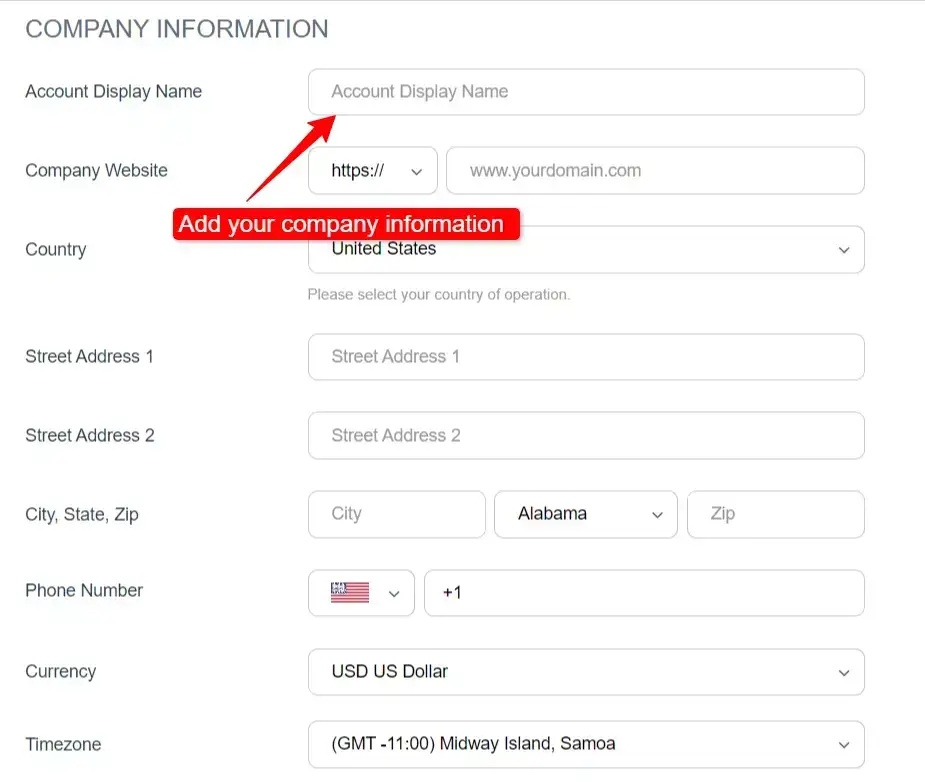925x782 pixels.
Task: Click the www.yourdomain.com website field
Action: [655, 170]
